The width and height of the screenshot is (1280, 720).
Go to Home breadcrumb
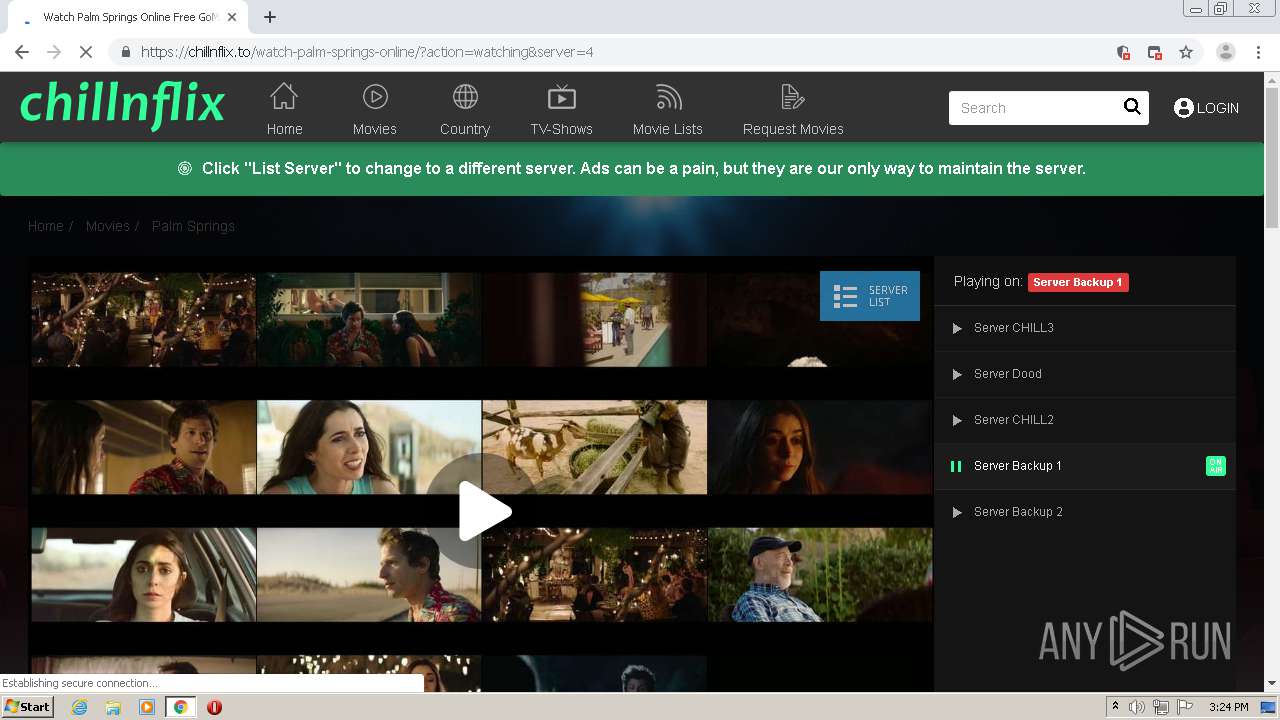coord(46,226)
